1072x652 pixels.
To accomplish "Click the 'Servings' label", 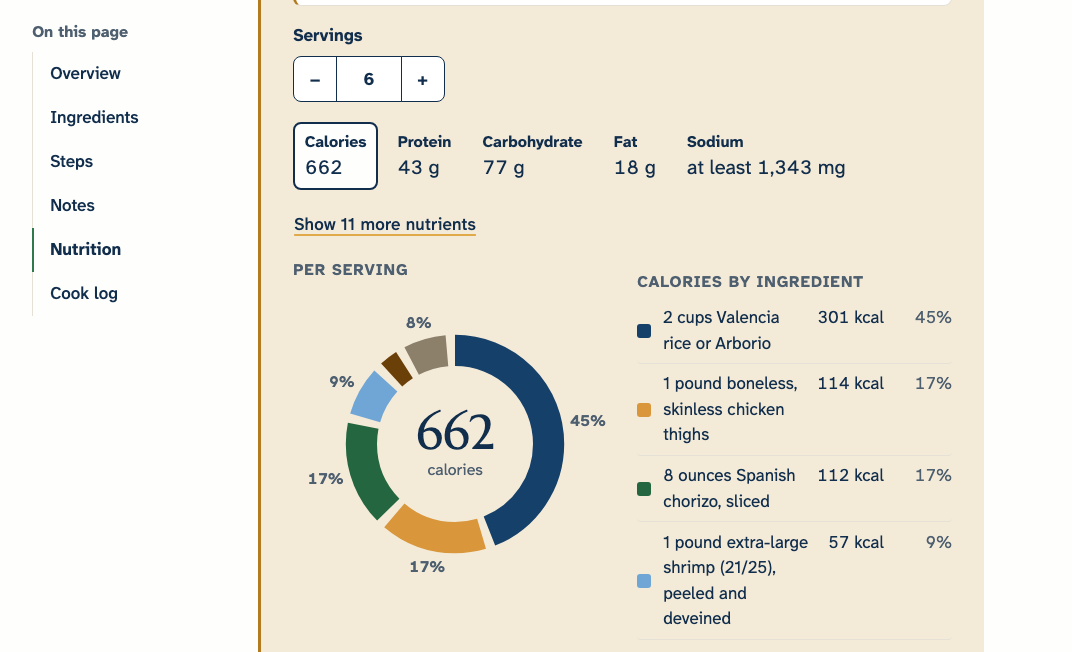I will pyautogui.click(x=327, y=36).
